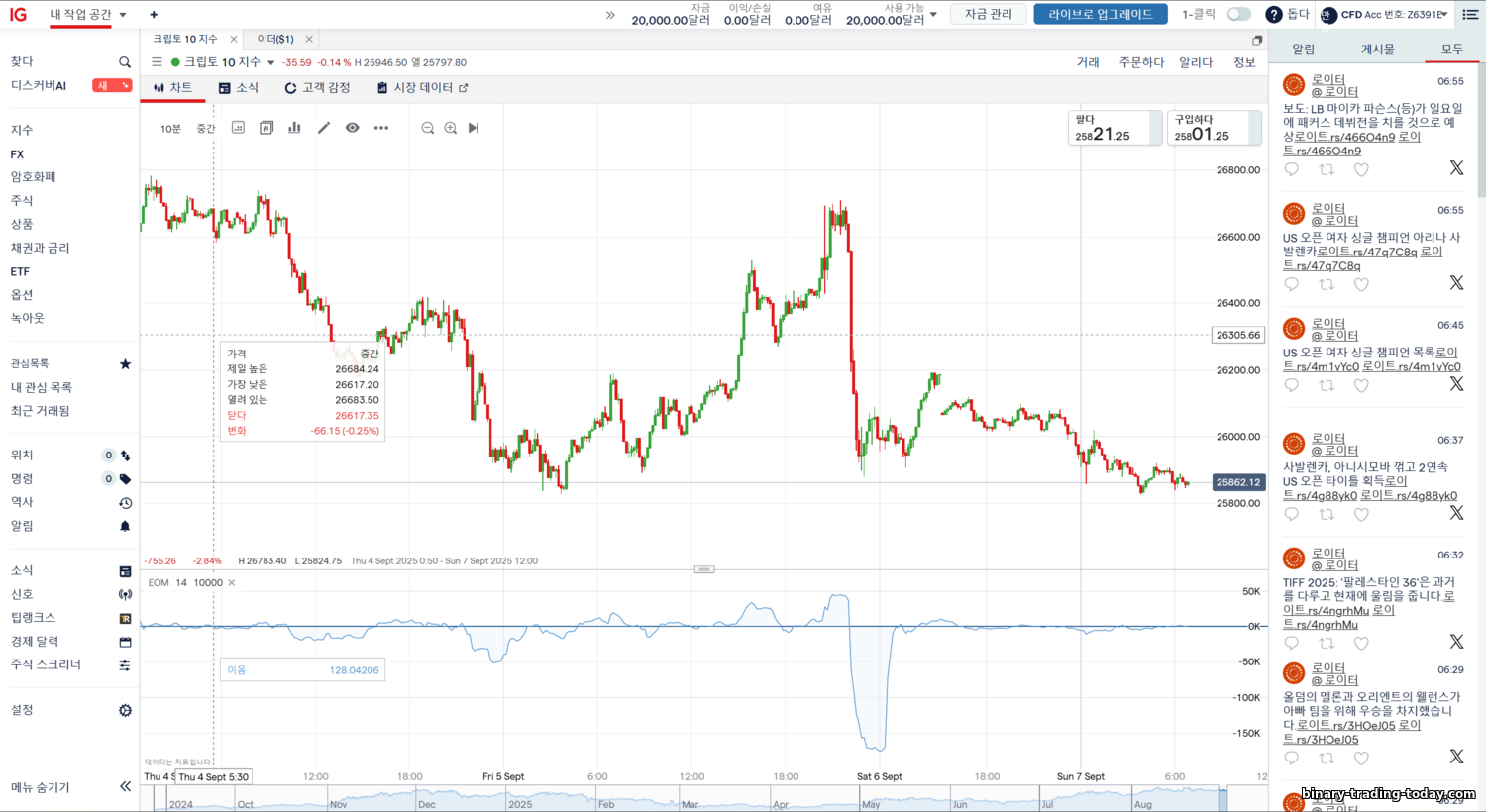Zoom in the chart with plus magnifier

click(451, 128)
